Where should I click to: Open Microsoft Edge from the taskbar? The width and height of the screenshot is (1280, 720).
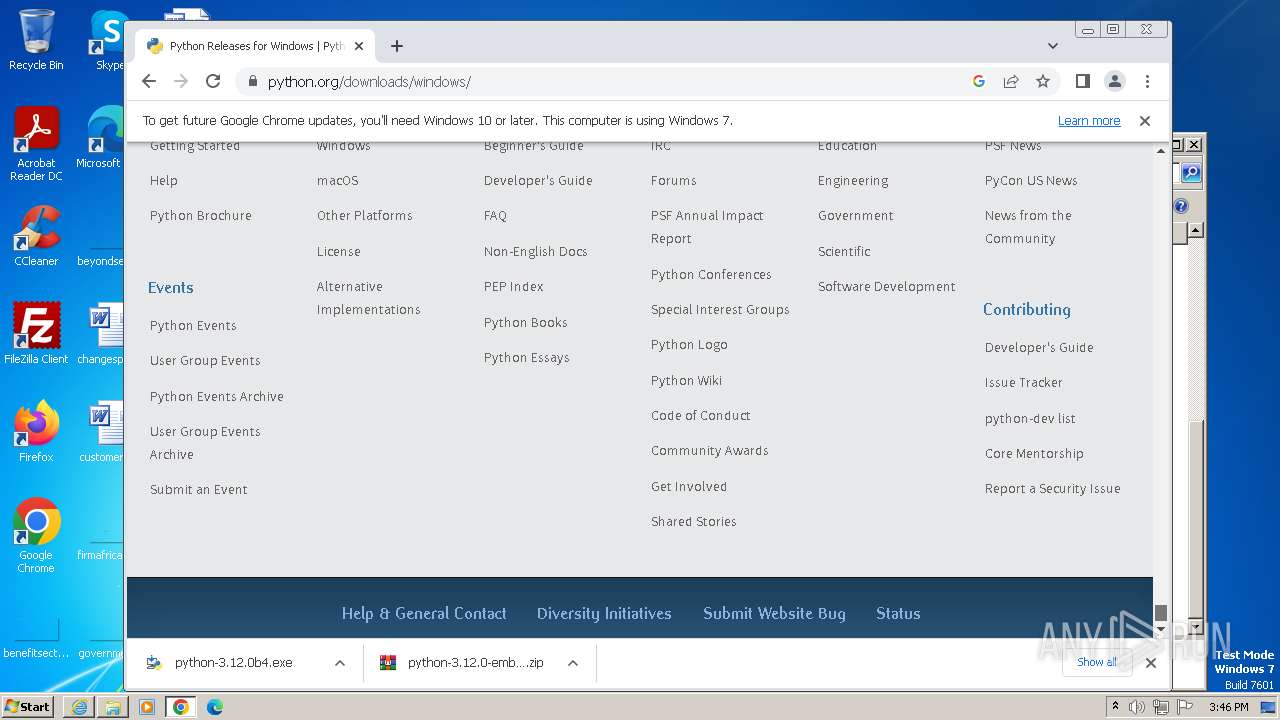coord(214,707)
